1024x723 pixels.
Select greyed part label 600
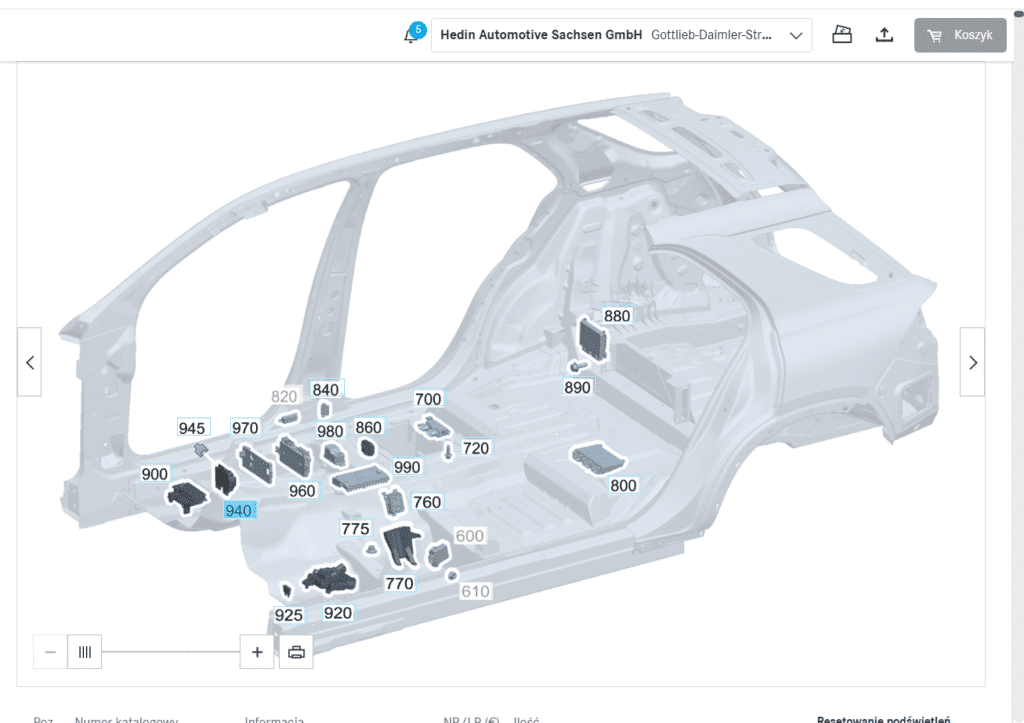469,536
